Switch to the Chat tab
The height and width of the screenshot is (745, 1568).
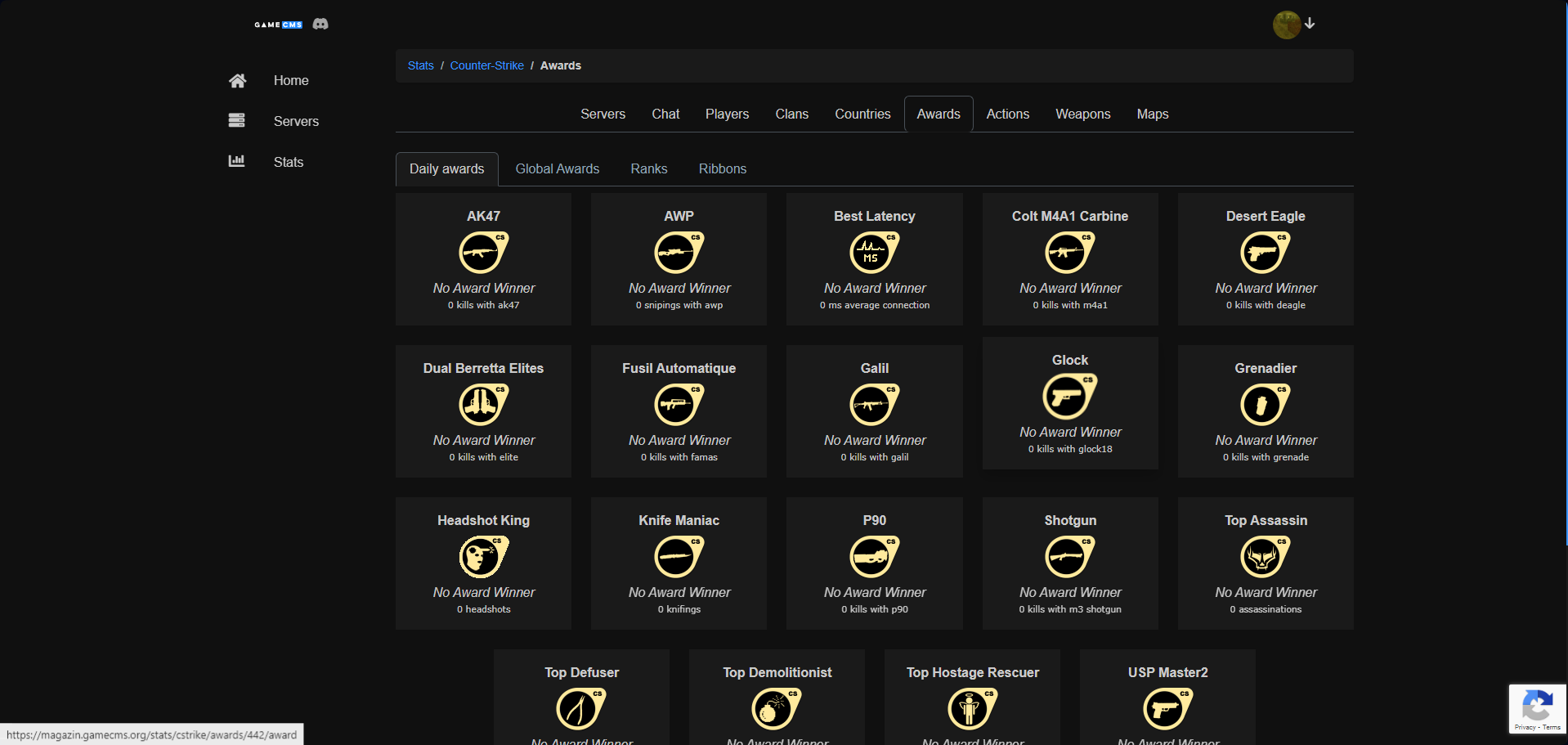coord(665,114)
